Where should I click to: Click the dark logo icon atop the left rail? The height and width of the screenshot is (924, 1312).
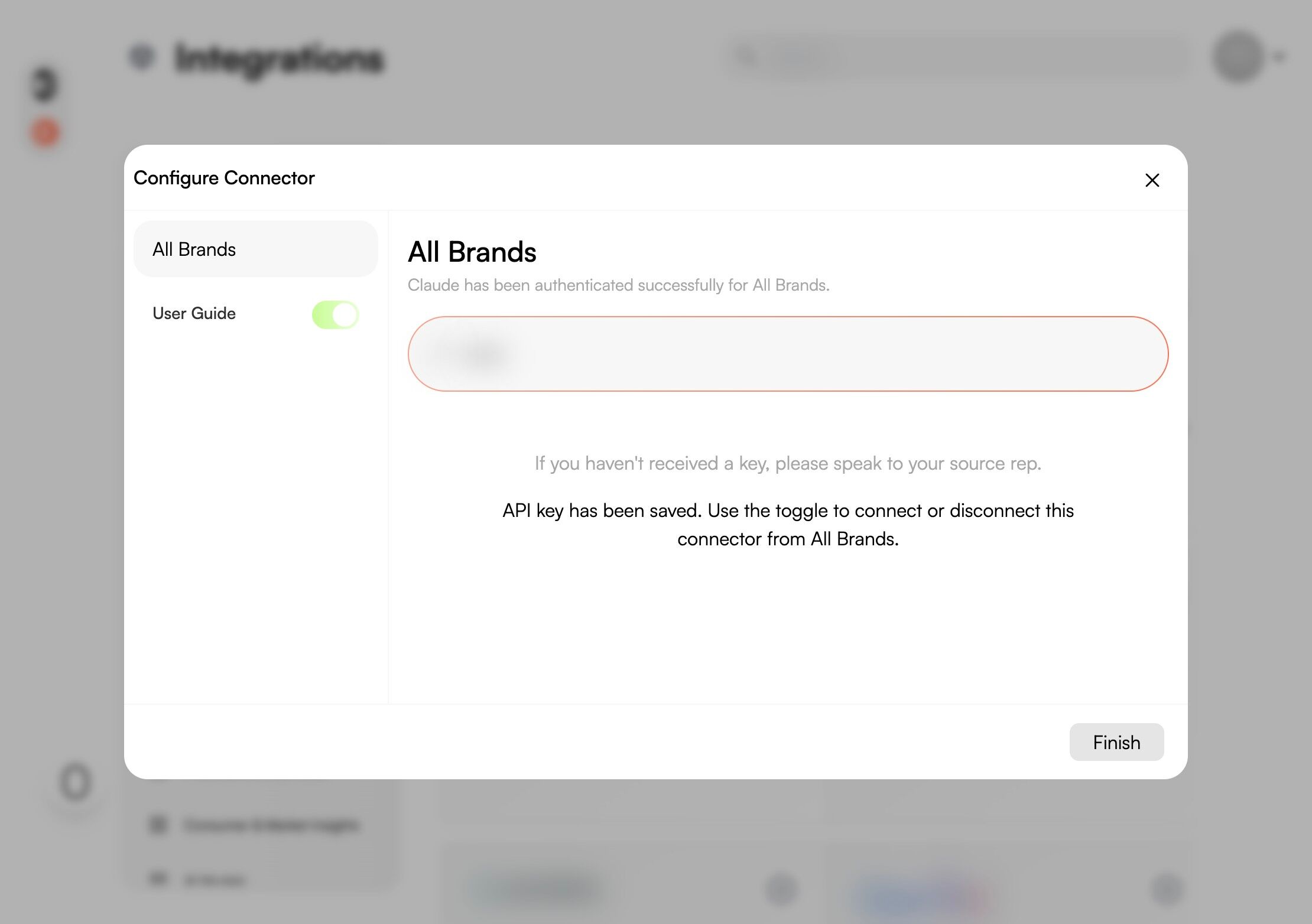[45, 84]
